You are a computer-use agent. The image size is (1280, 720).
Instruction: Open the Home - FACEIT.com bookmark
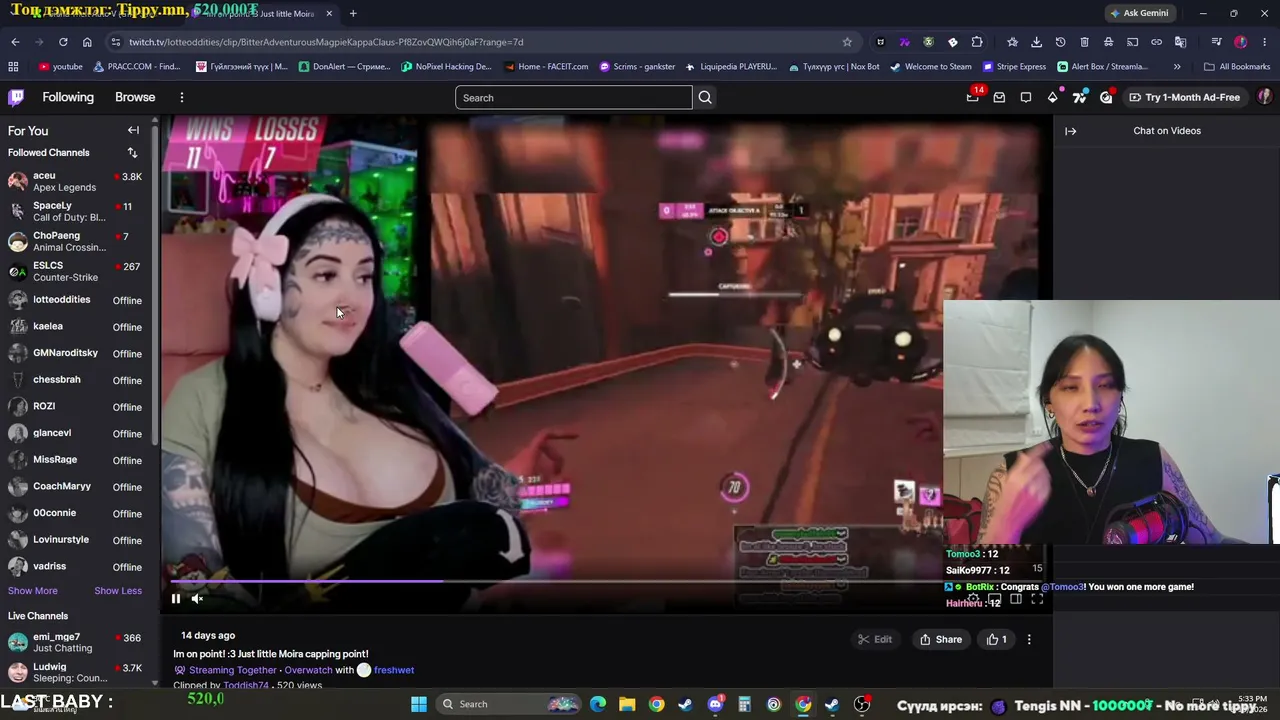(x=547, y=66)
